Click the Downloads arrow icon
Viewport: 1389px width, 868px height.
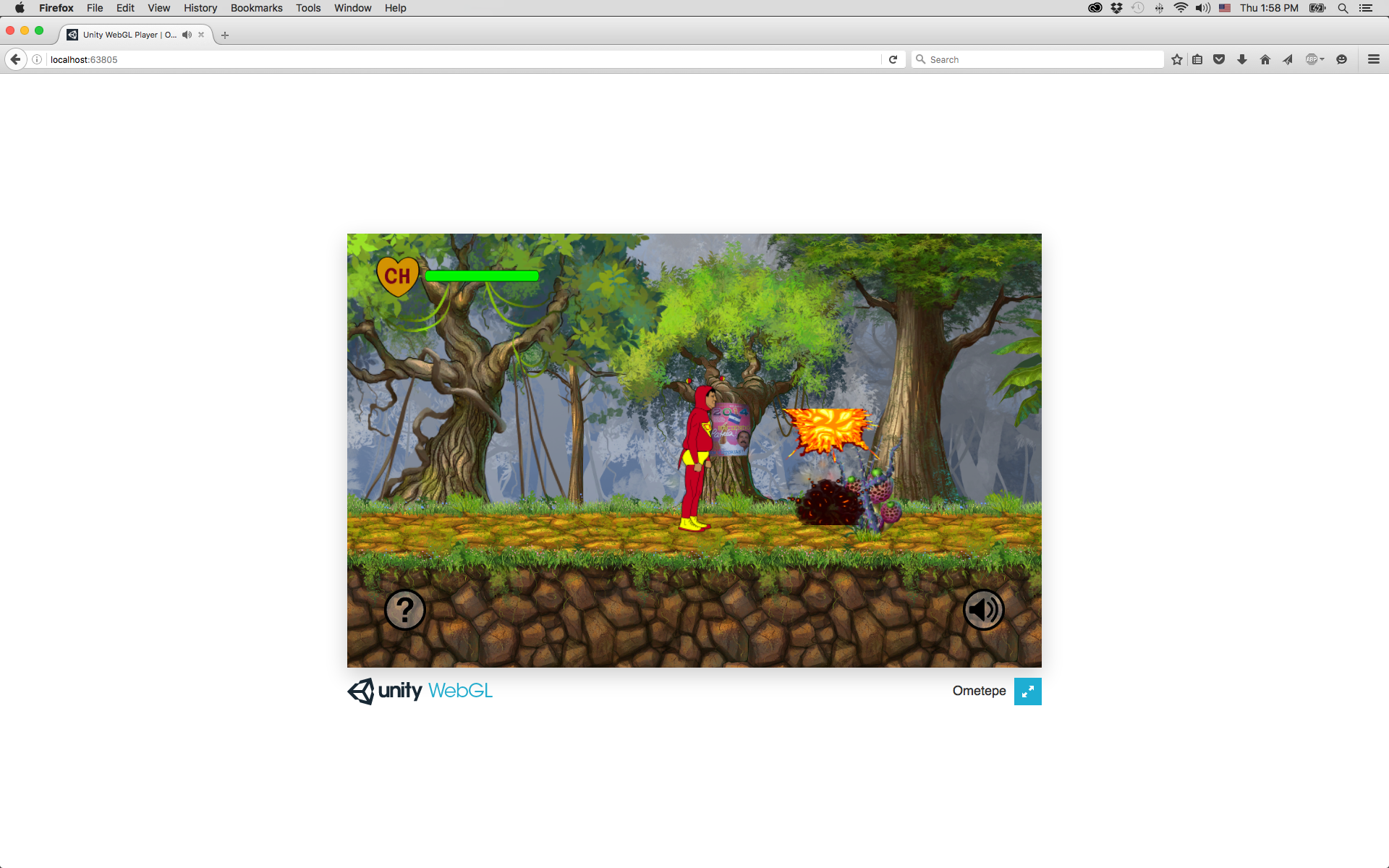1241,59
